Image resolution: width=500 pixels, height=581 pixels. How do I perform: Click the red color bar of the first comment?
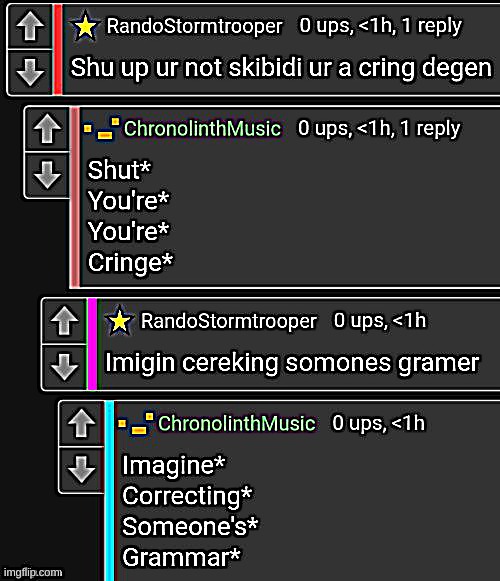[x=58, y=49]
